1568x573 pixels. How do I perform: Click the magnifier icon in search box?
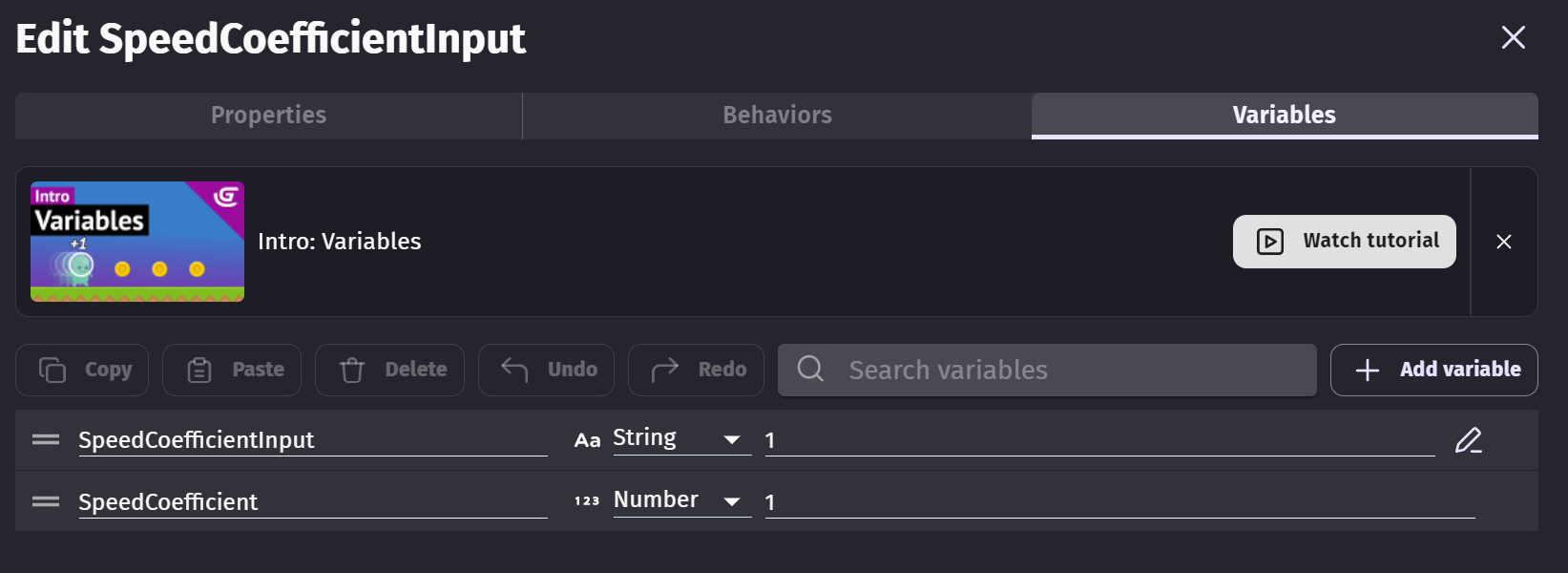coord(810,369)
